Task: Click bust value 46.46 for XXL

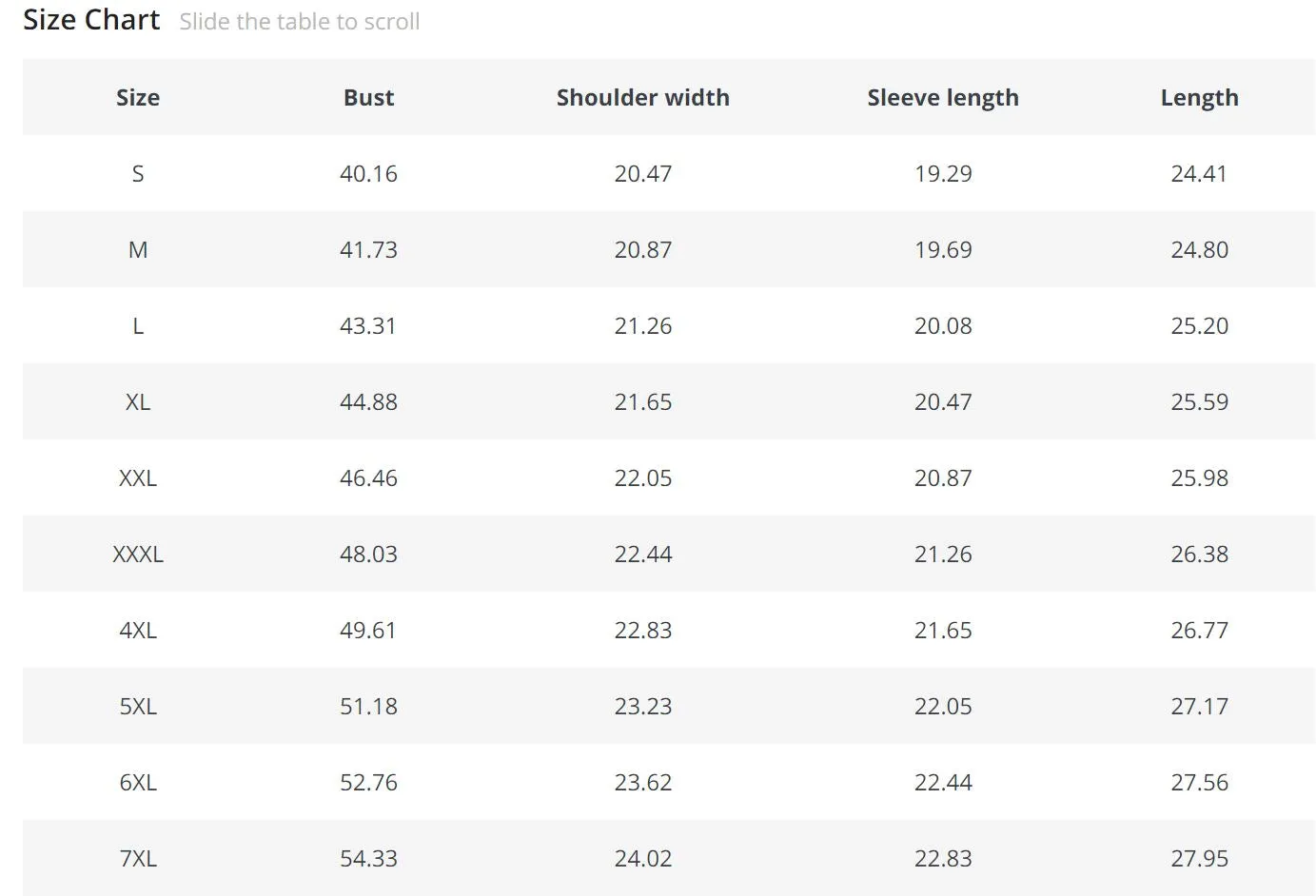Action: pyautogui.click(x=368, y=477)
